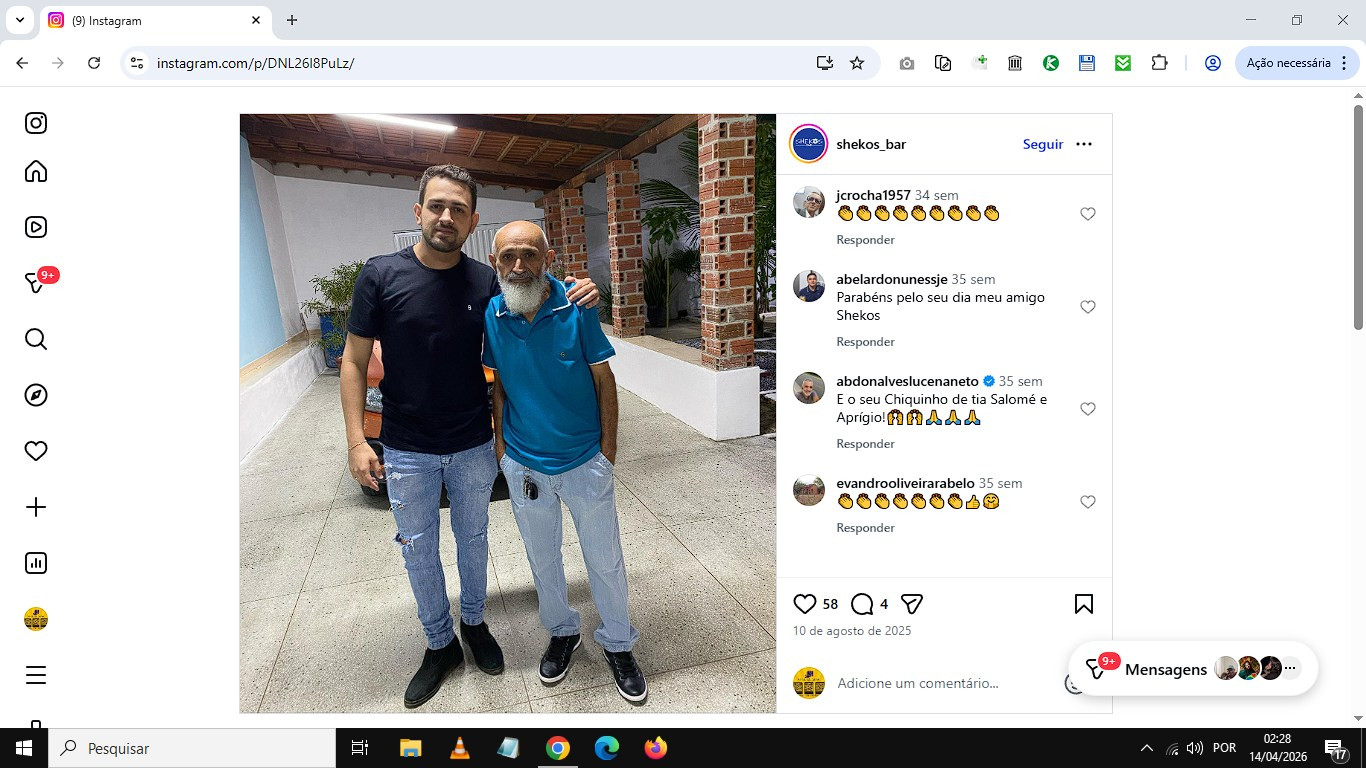Expand Chrome tab search dropdown arrow
This screenshot has height=768, width=1366.
[x=19, y=20]
